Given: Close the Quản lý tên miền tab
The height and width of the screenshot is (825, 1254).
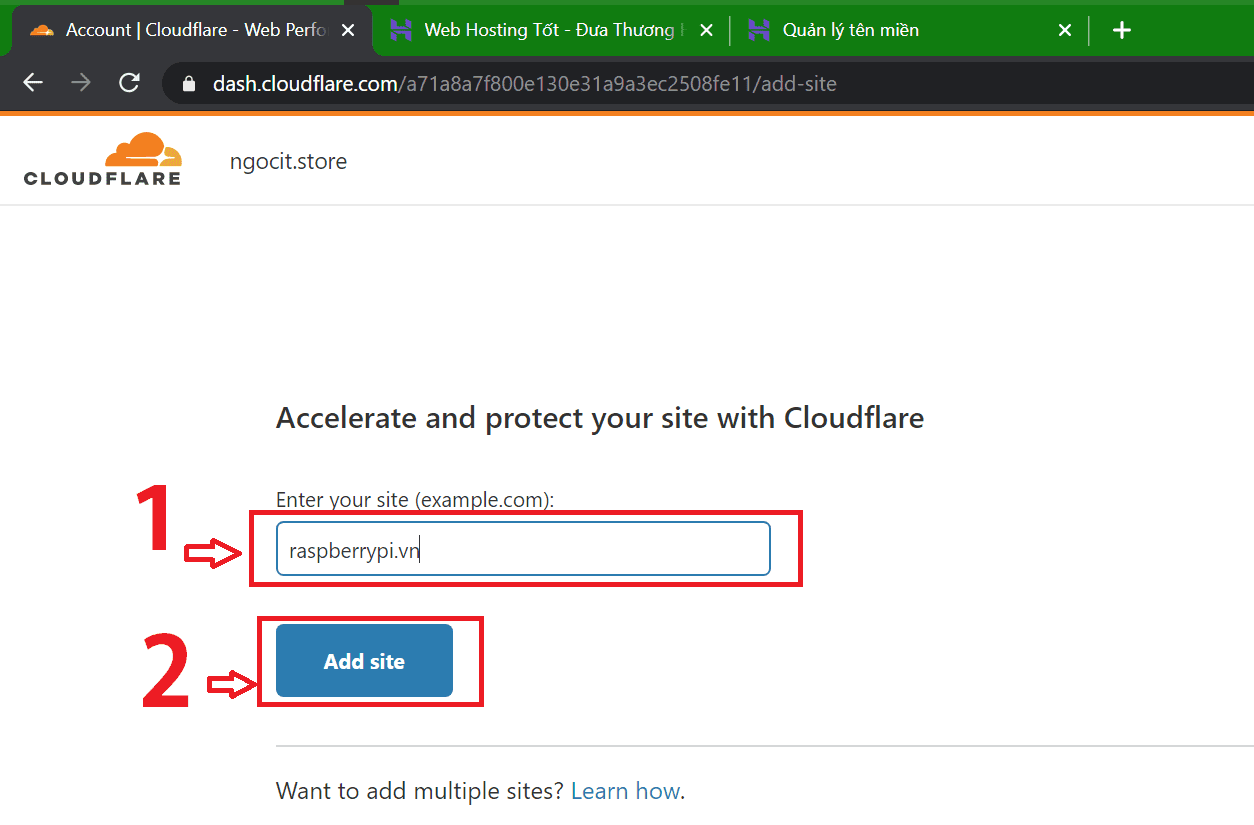Looking at the screenshot, I should click(x=1065, y=30).
